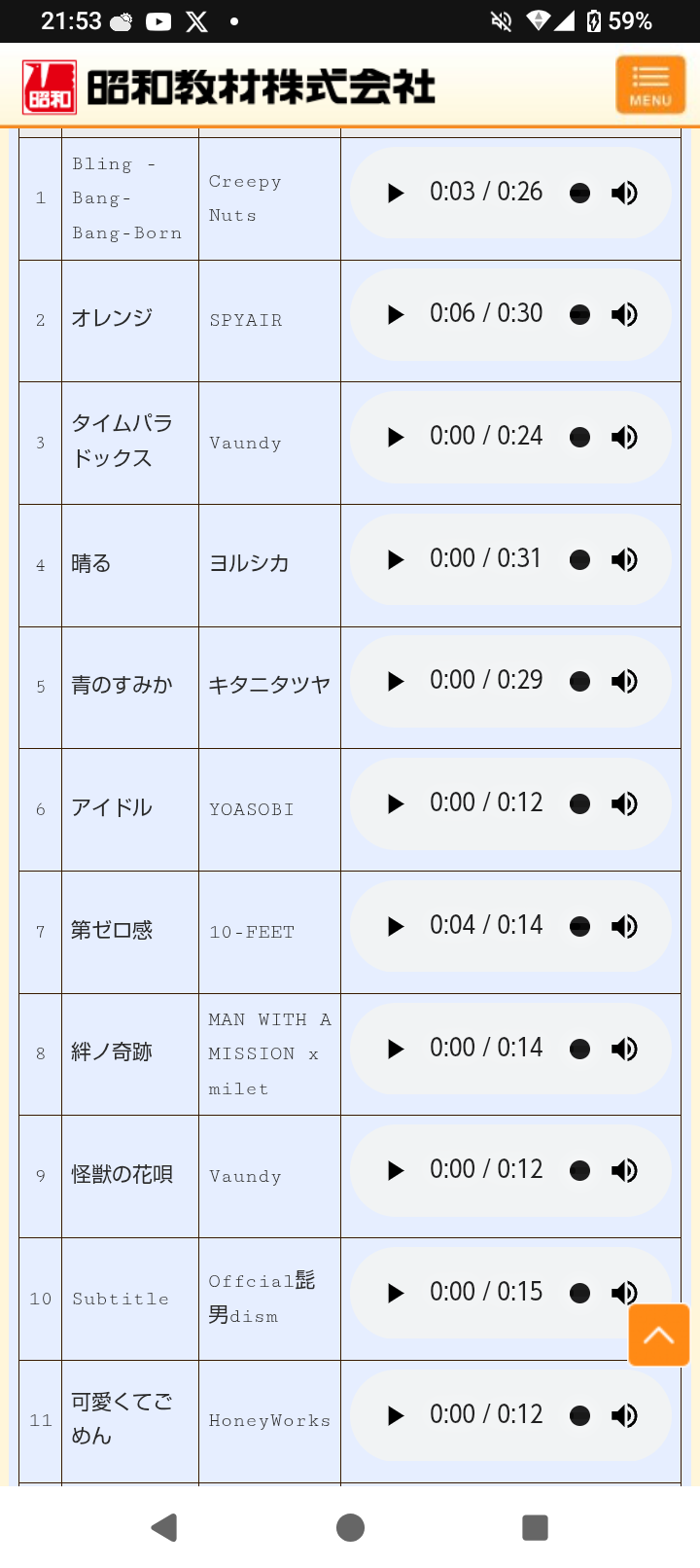Open recent apps with square button
This screenshot has height=1568, width=700.
(x=535, y=1527)
